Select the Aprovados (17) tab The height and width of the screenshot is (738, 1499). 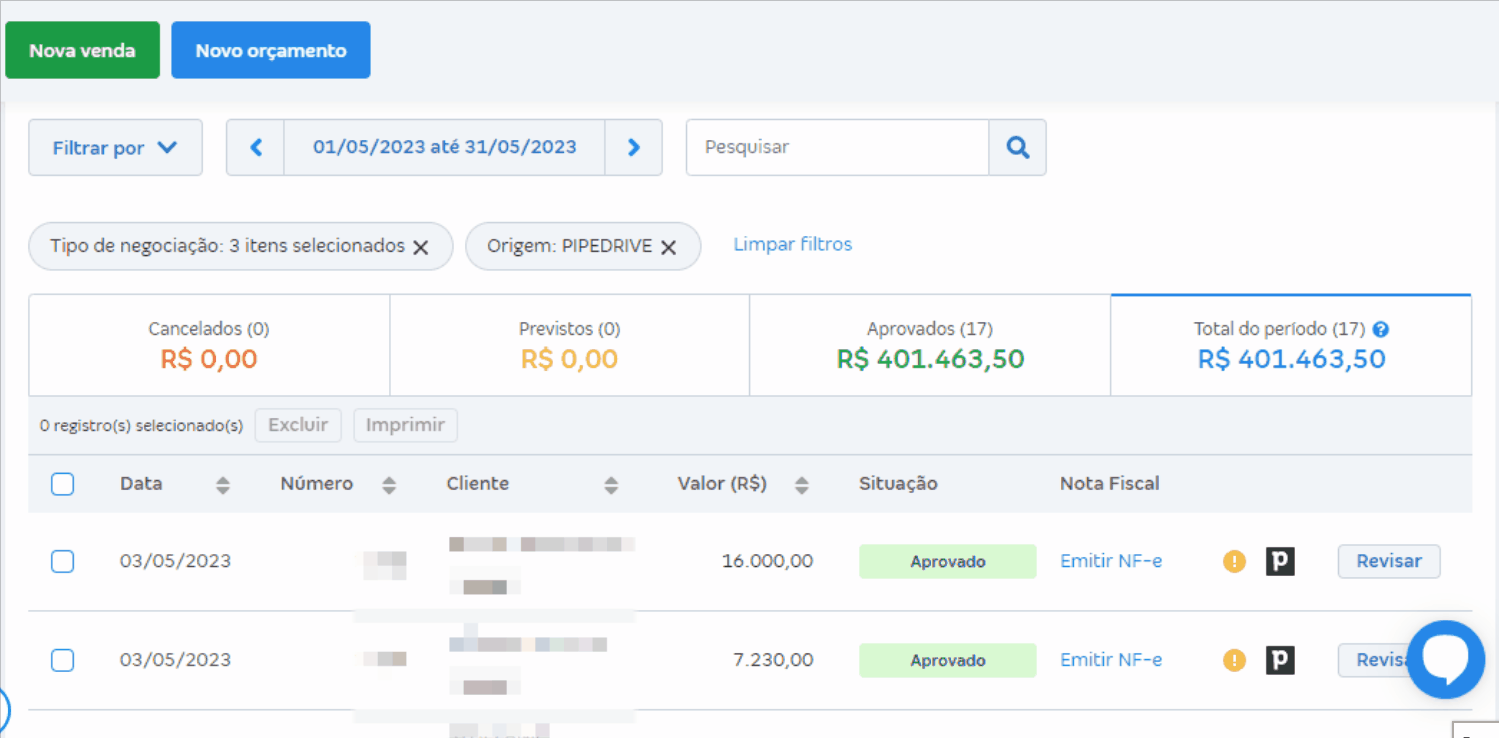click(930, 345)
